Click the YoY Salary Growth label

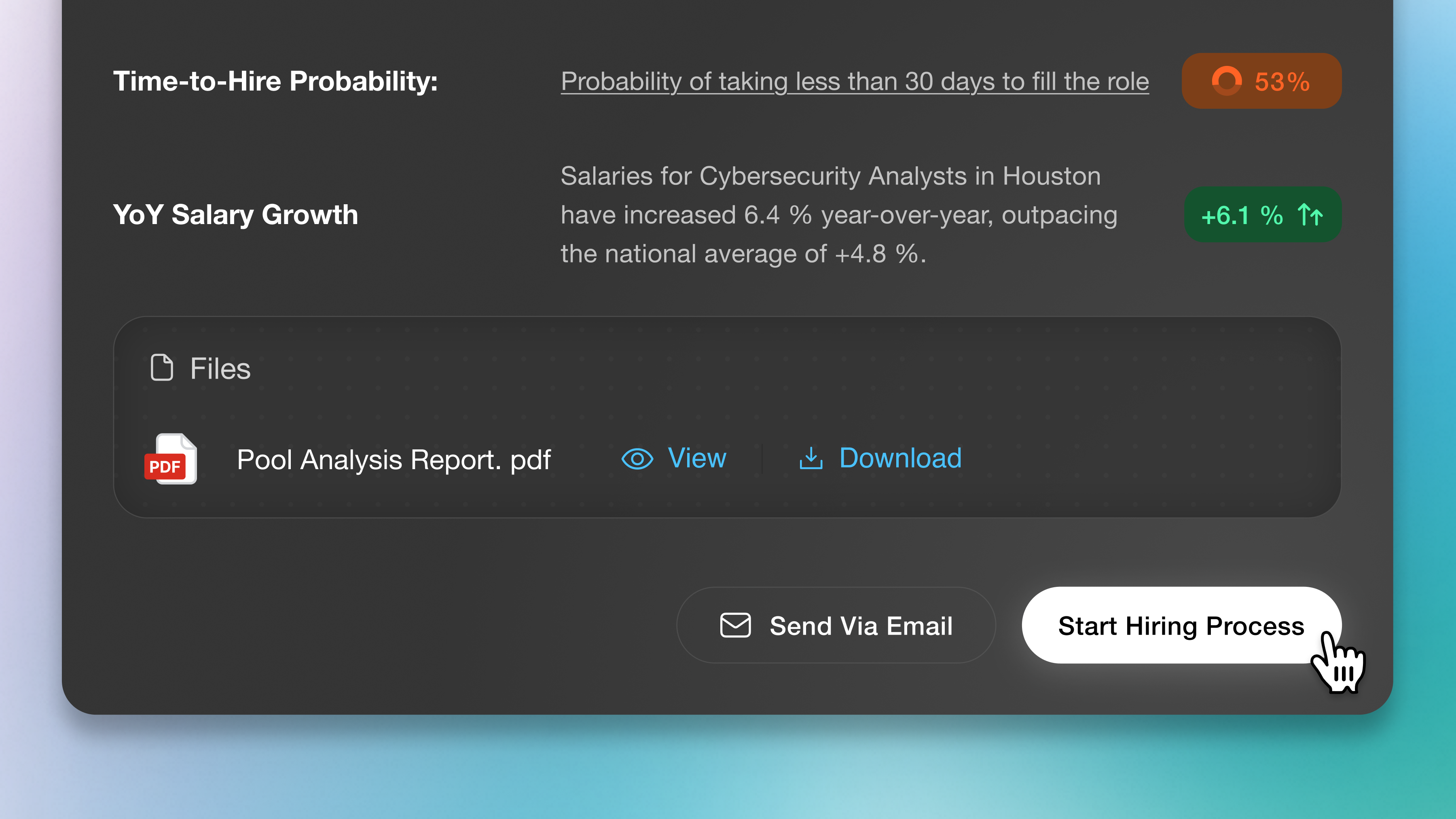coord(236,214)
